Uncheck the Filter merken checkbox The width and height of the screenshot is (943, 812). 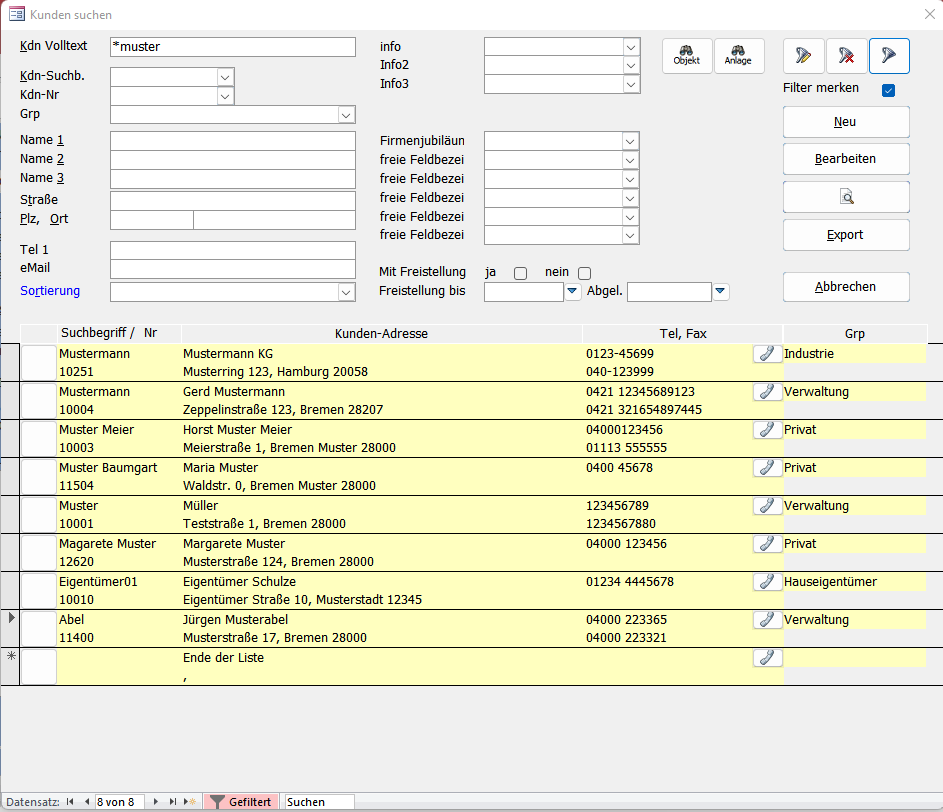click(888, 90)
